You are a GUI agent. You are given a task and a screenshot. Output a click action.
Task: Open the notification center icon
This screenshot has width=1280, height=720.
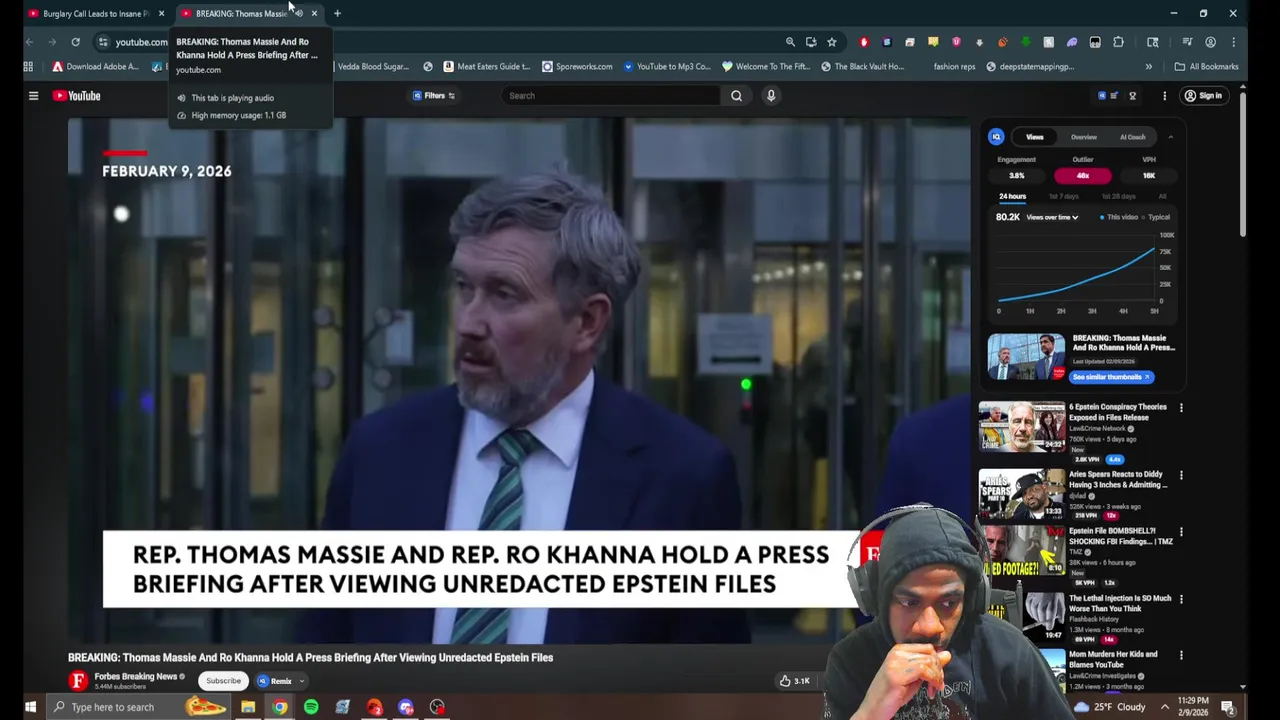click(1228, 707)
